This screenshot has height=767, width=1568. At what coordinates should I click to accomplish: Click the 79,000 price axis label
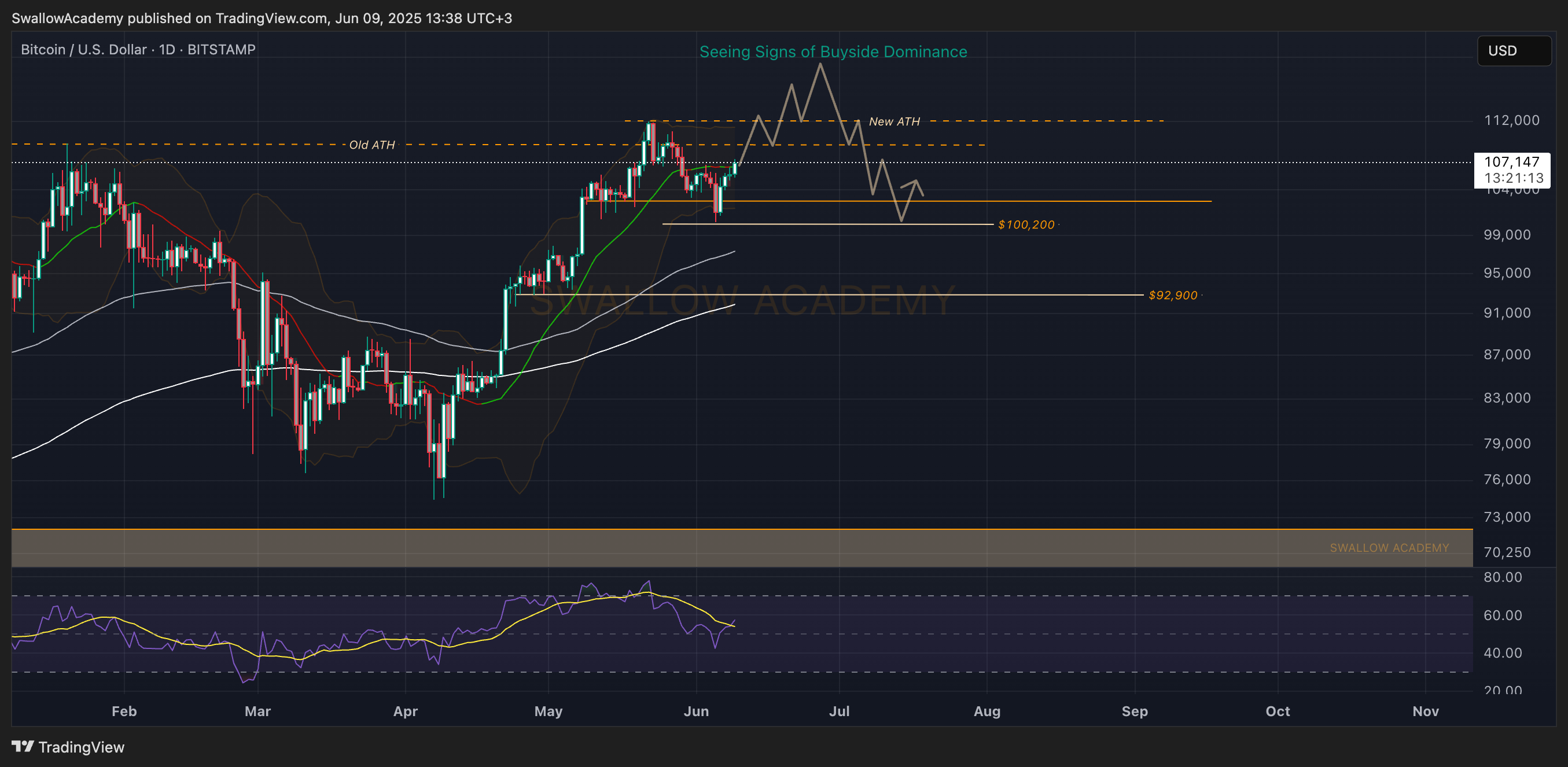[1507, 443]
